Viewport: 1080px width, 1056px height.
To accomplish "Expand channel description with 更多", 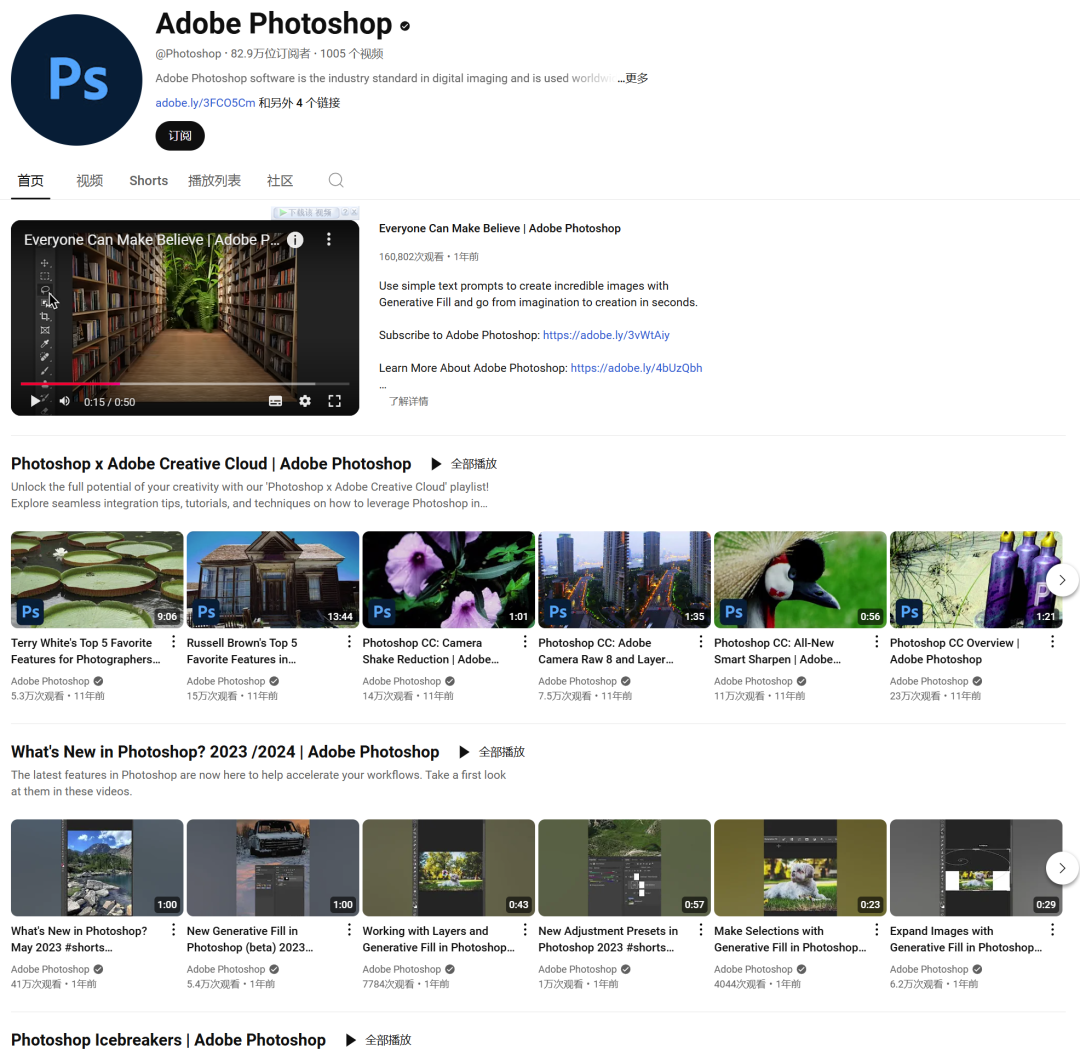I will tap(633, 79).
